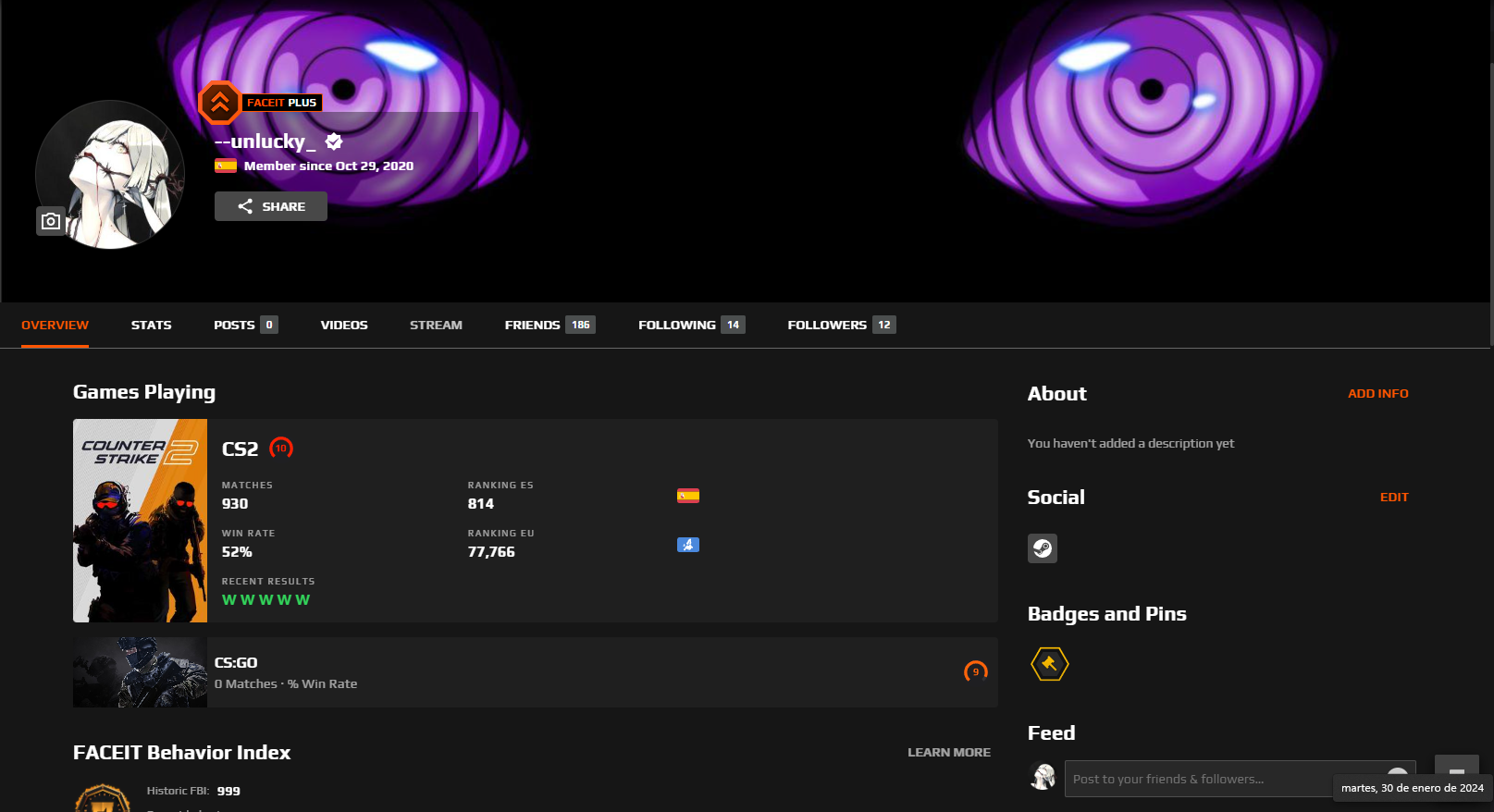Click Add Info in the About section
This screenshot has width=1494, height=812.
coord(1378,394)
